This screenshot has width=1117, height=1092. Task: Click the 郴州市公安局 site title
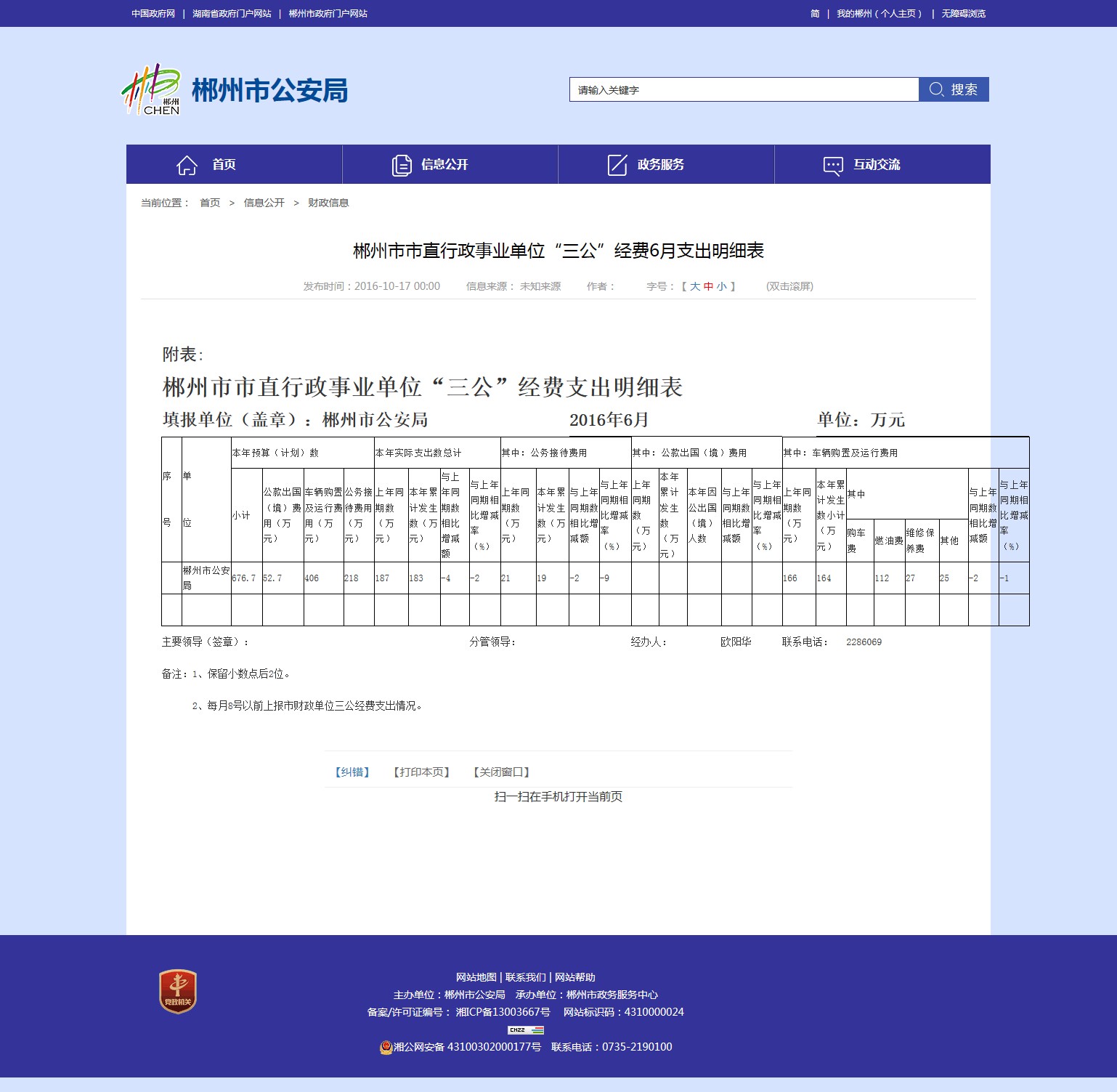[x=269, y=91]
